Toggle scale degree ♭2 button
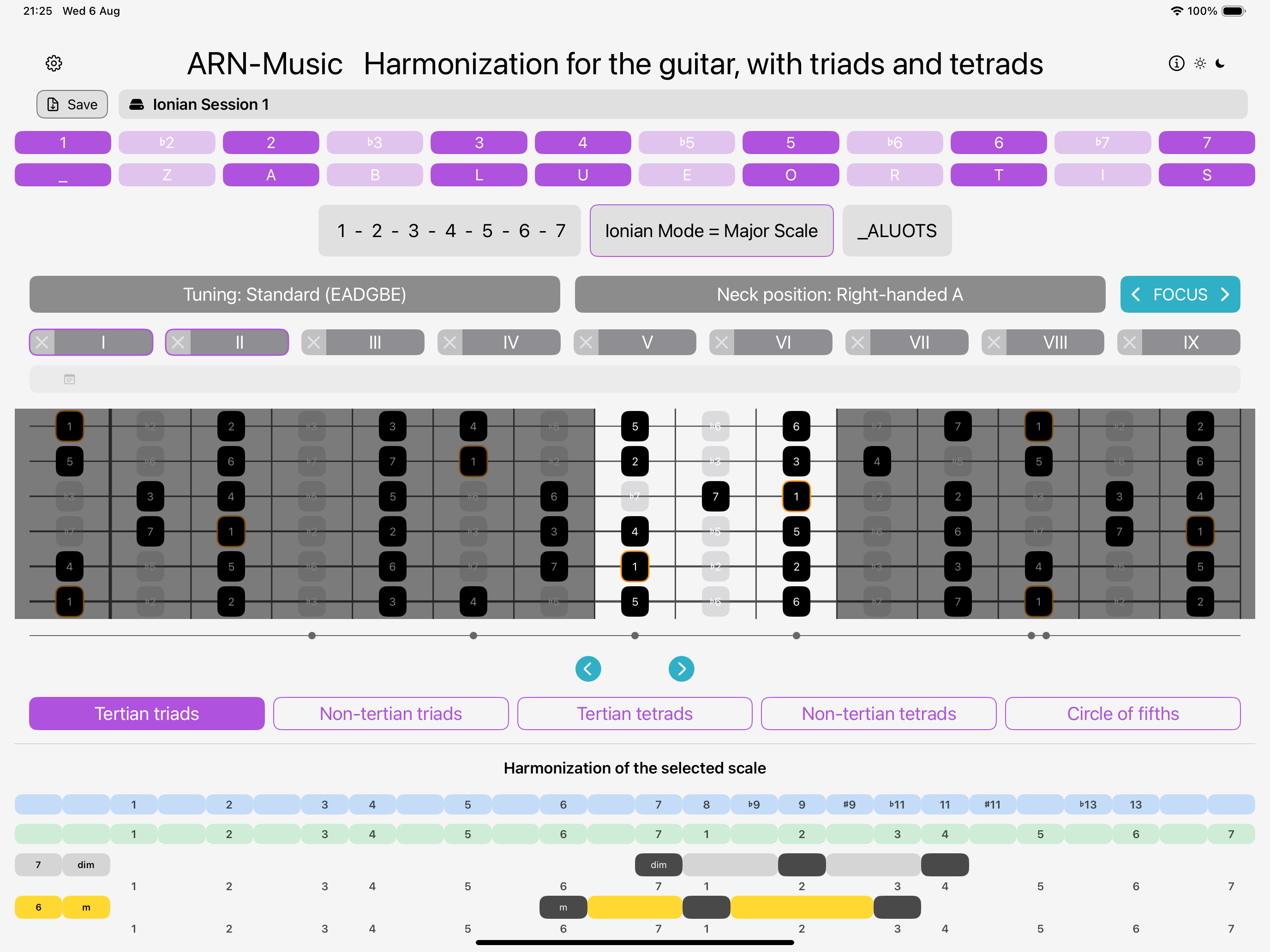This screenshot has height=952, width=1270. [167, 143]
